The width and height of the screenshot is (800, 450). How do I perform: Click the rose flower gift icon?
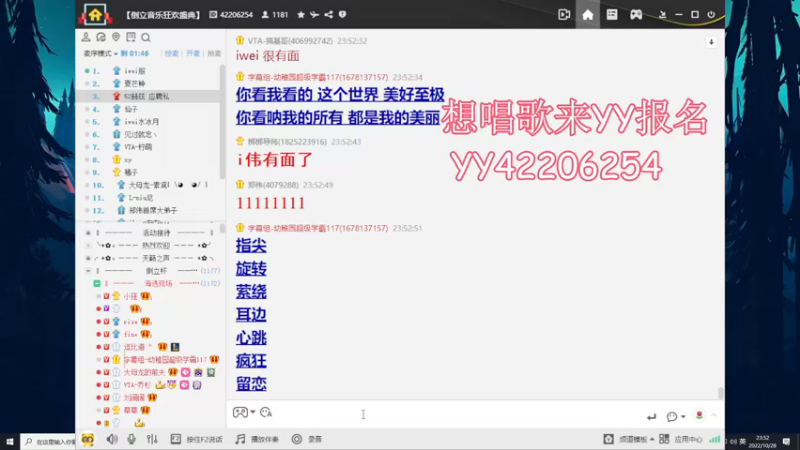[699, 416]
